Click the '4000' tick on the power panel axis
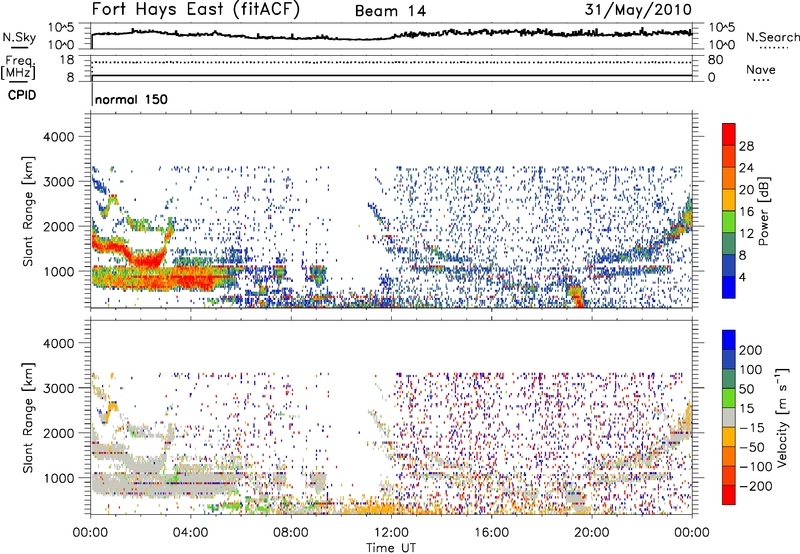 (x=58, y=137)
